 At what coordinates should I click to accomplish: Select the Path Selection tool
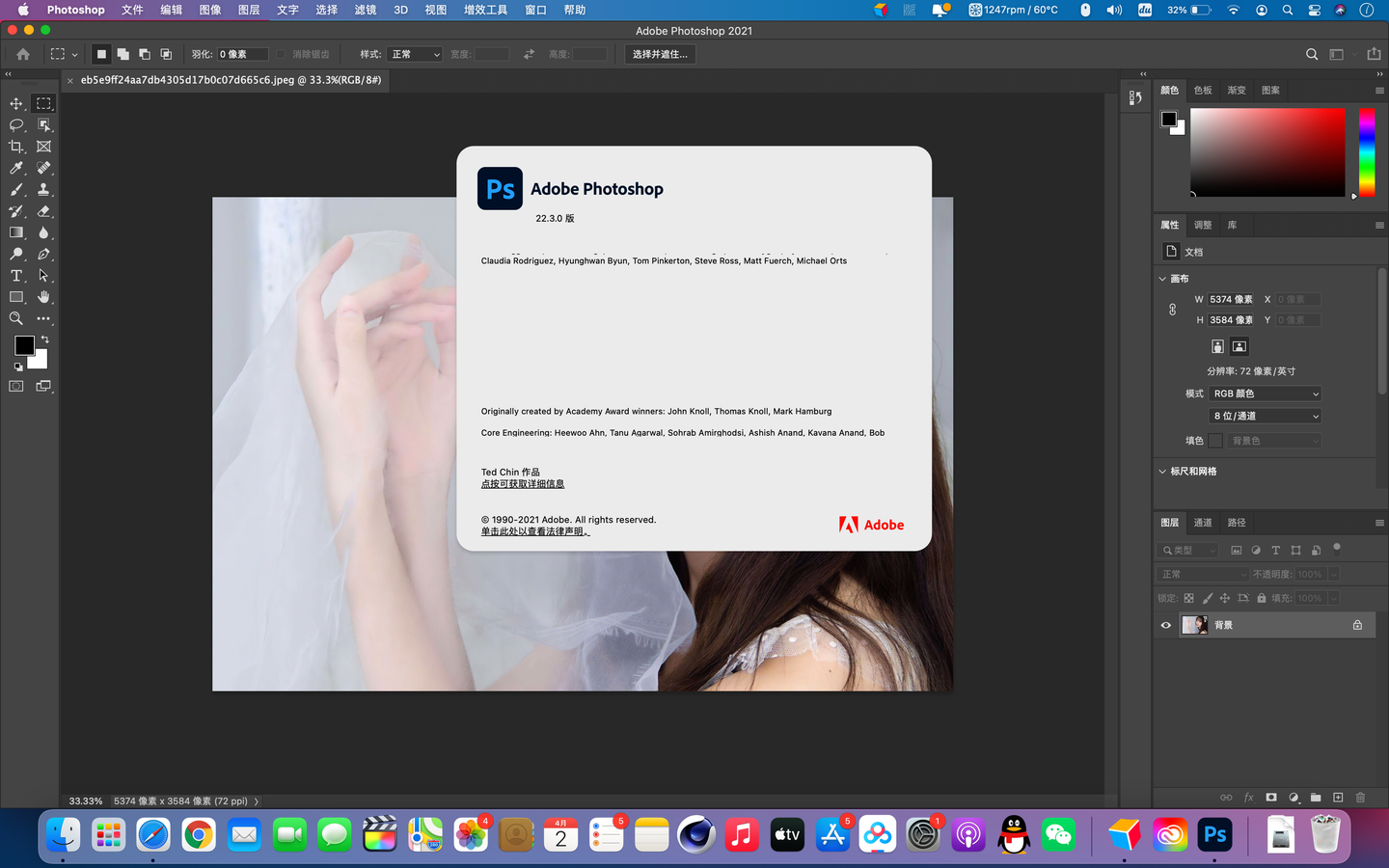tap(43, 276)
